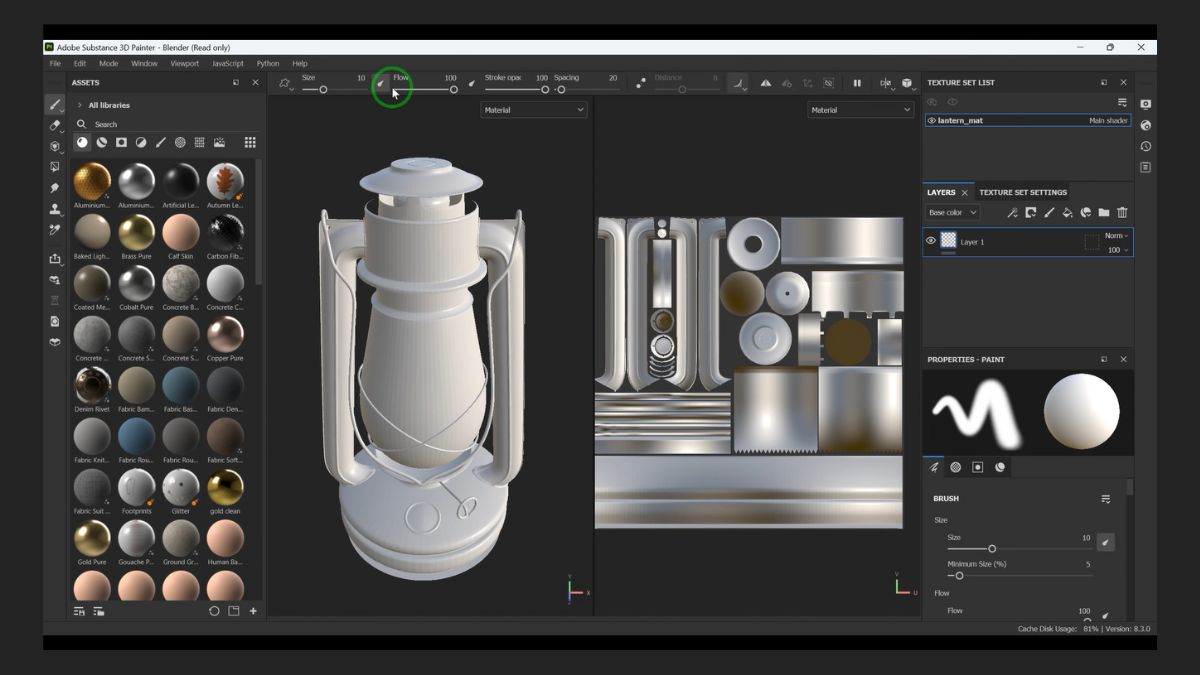Filter assets by Textures grid icon

(200, 143)
